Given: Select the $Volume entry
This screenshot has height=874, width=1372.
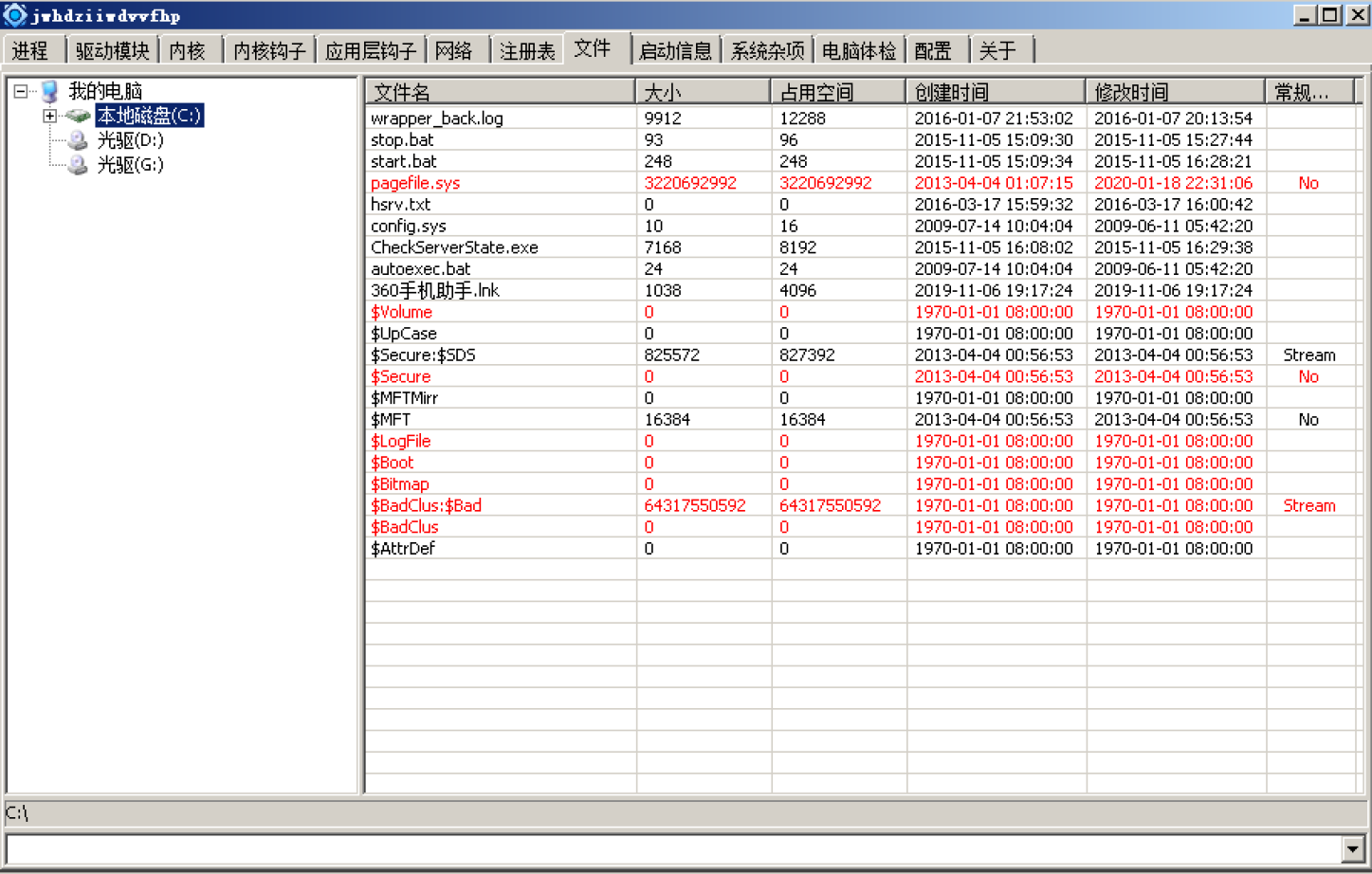Looking at the screenshot, I should (401, 312).
